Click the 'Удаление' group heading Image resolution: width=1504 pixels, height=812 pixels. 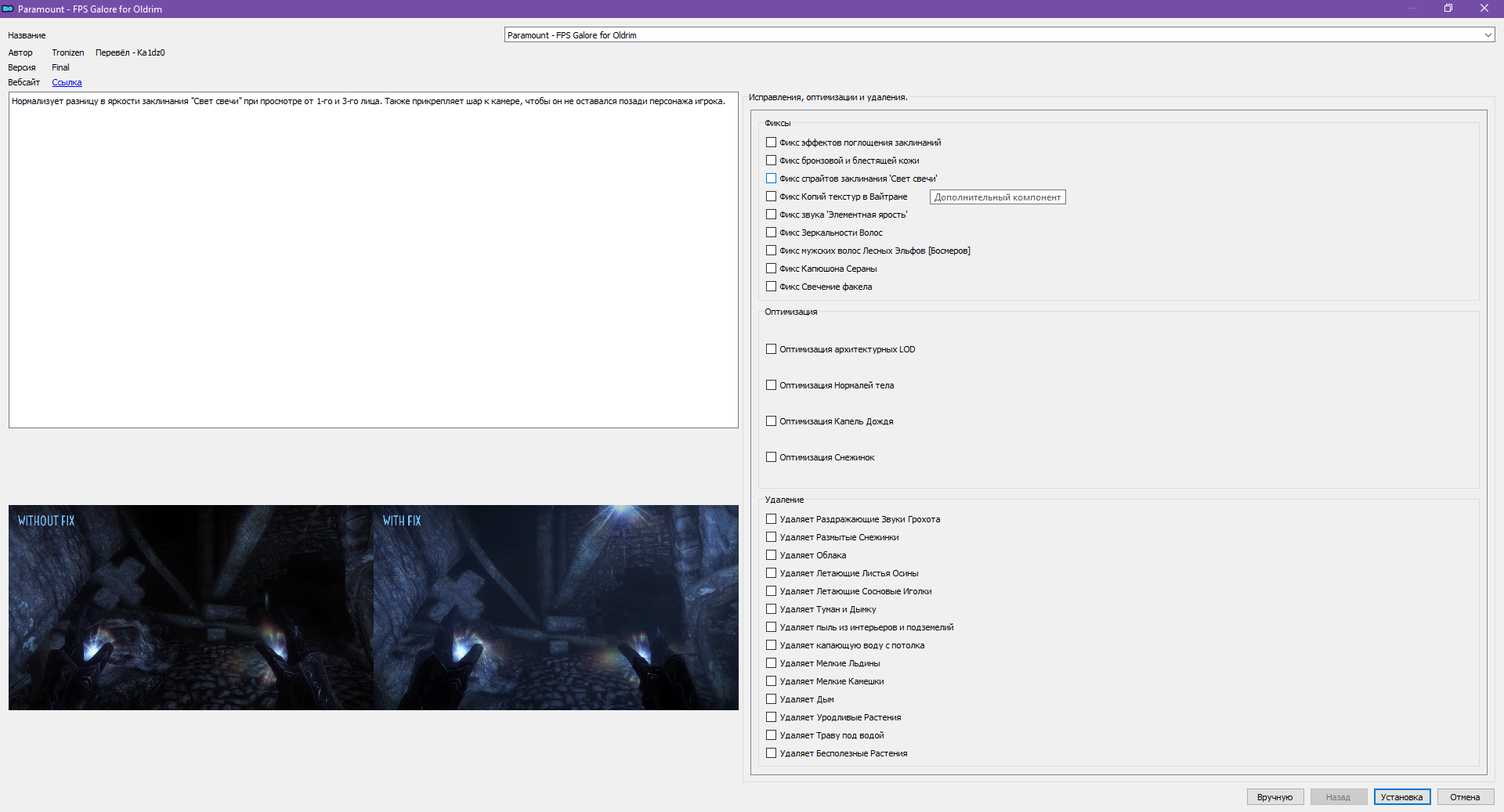(784, 500)
